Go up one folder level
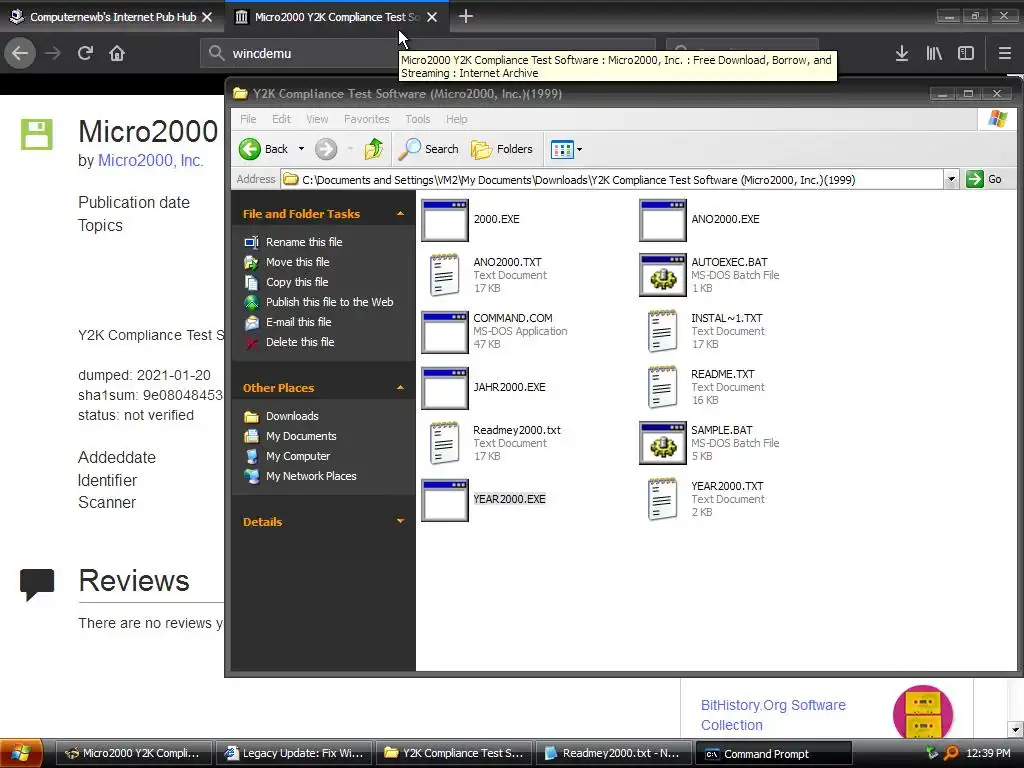 (374, 149)
